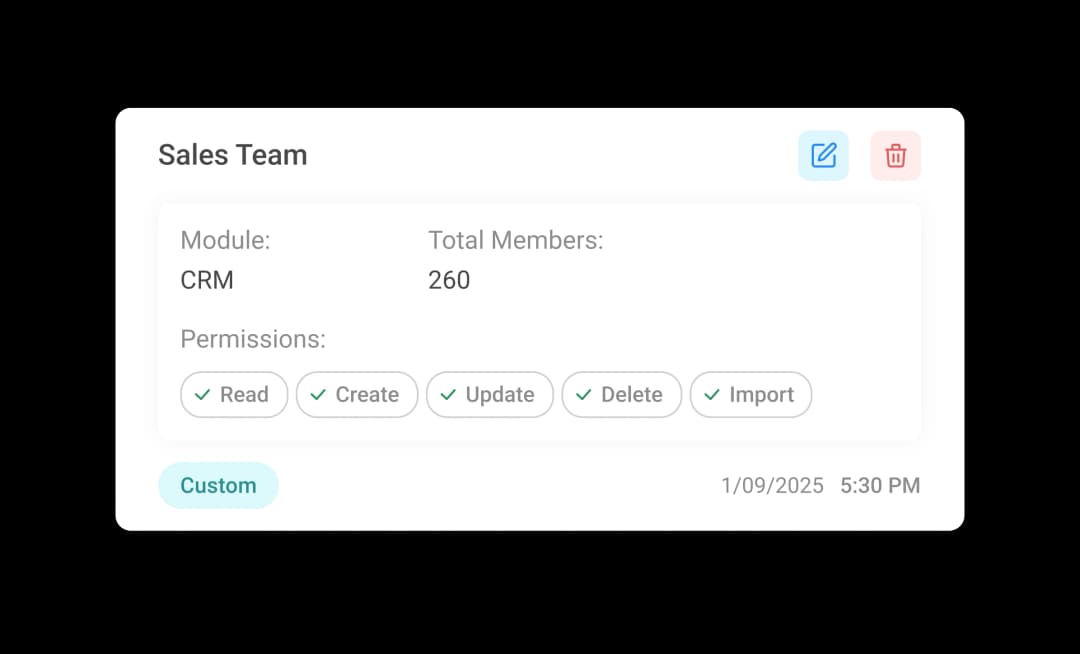Select the Custom role badge

[218, 485]
